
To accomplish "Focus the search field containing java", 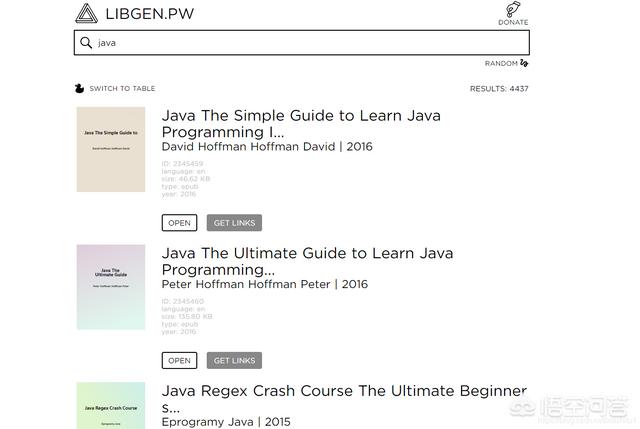I will point(302,42).
